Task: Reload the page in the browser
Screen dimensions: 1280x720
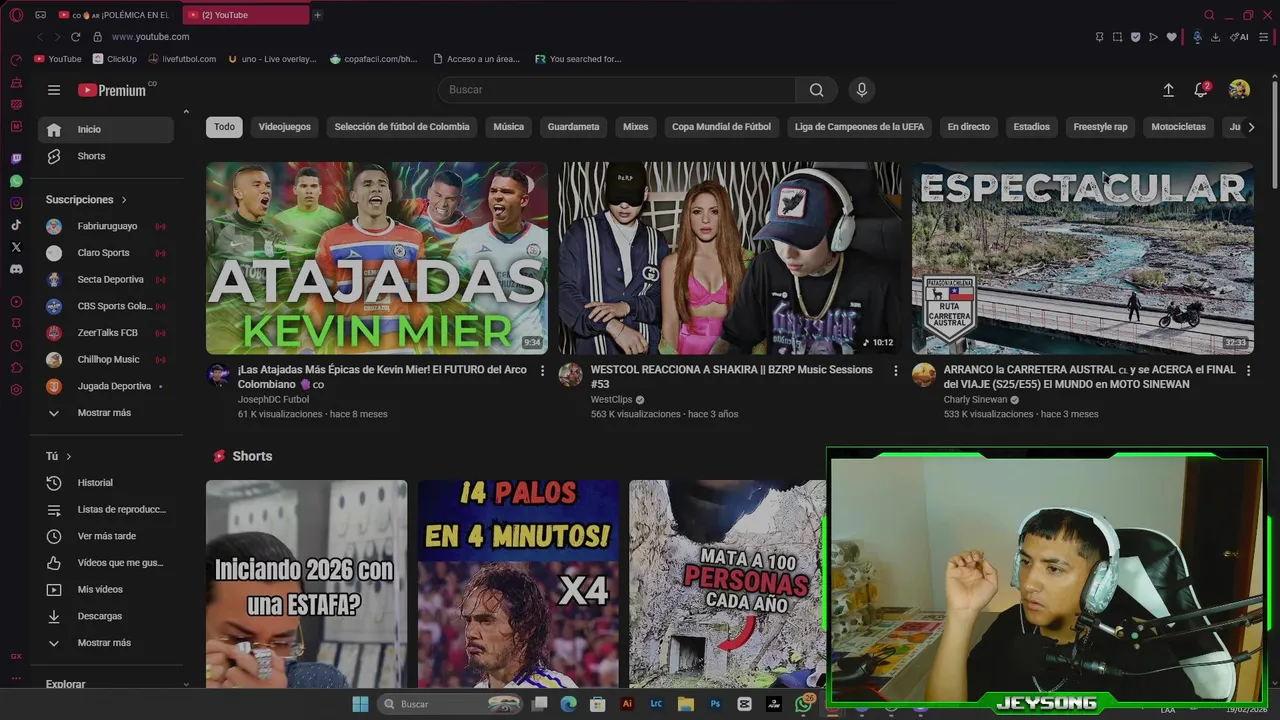Action: click(x=75, y=37)
